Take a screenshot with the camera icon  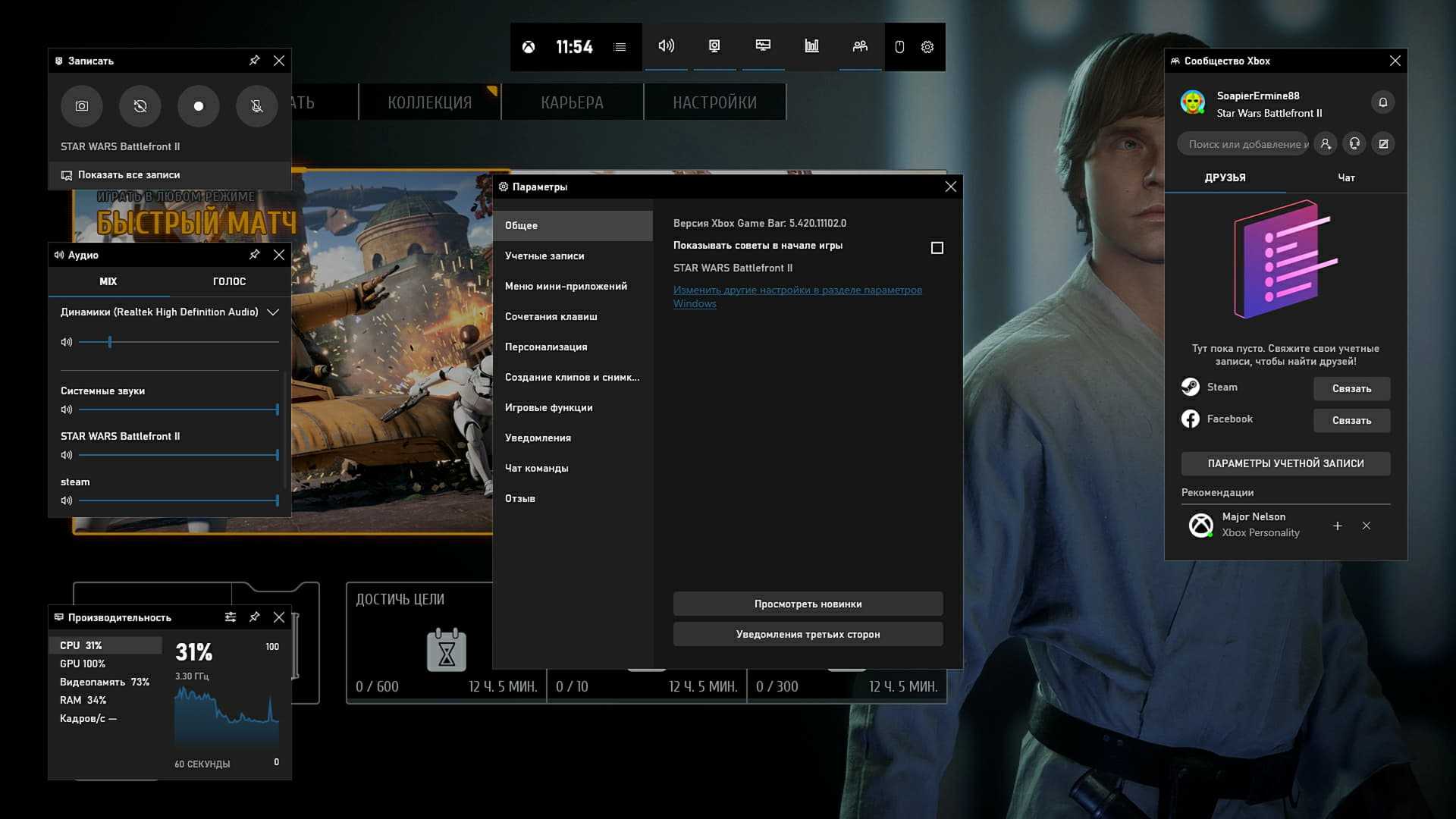click(x=82, y=106)
